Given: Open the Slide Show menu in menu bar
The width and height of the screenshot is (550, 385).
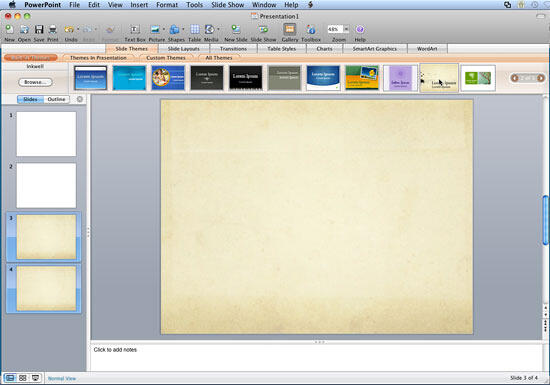Looking at the screenshot, I should click(x=227, y=5).
